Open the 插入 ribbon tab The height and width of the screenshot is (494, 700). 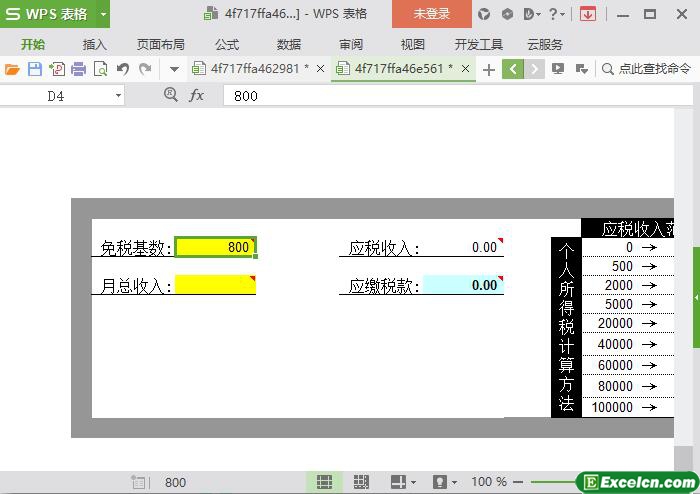click(94, 44)
